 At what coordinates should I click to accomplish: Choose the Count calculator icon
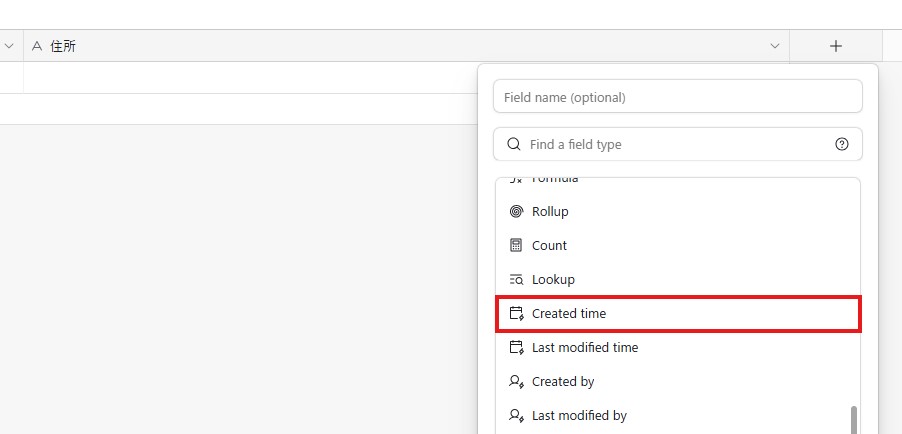tap(516, 246)
